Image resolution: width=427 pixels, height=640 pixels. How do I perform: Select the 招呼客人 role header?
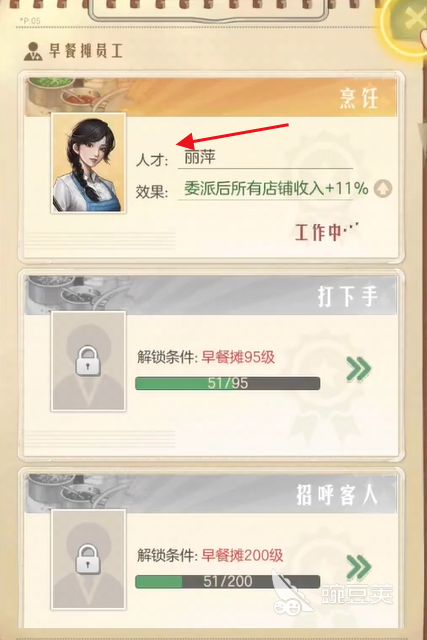tap(211, 494)
